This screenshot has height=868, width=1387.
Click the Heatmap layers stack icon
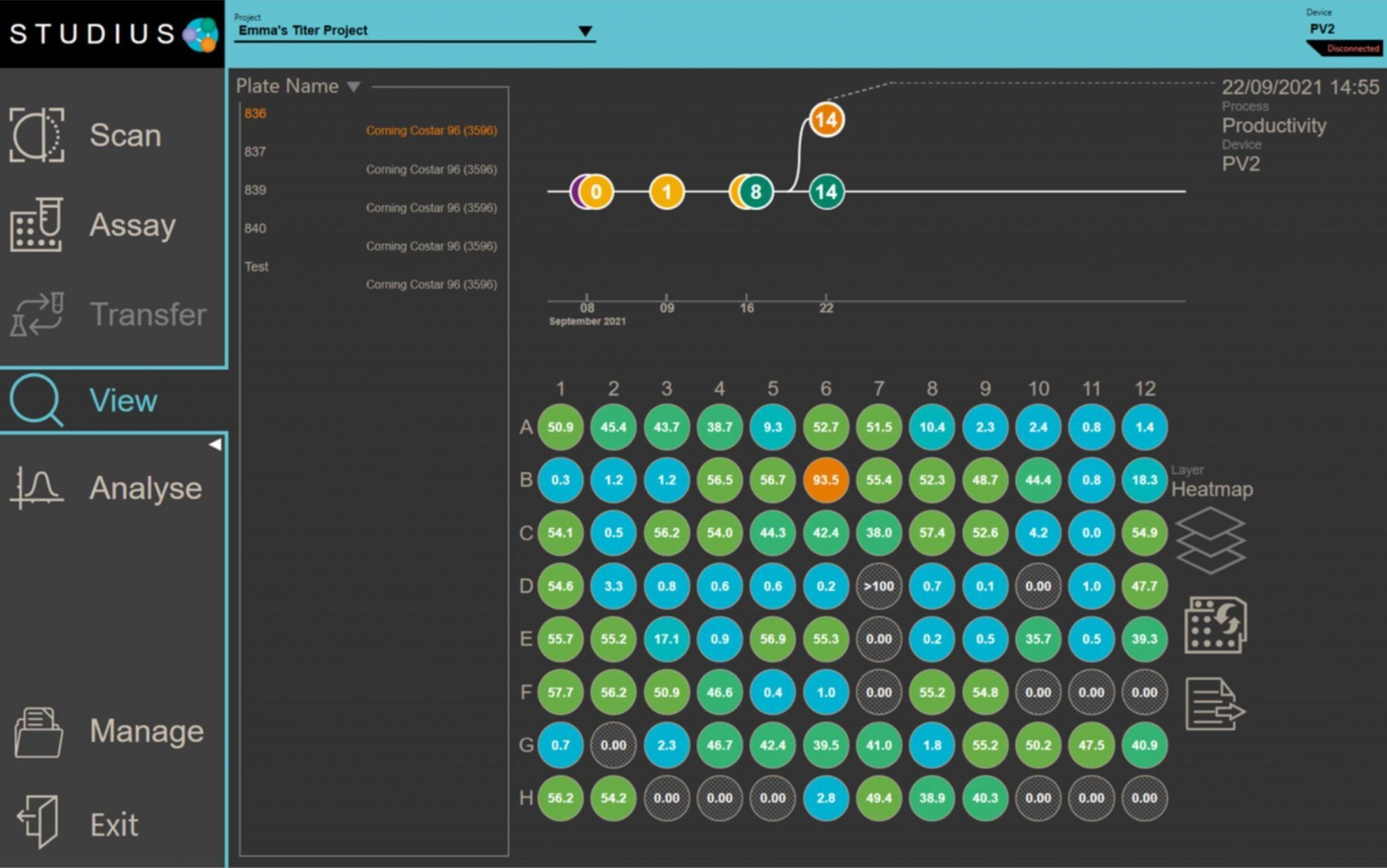tap(1210, 540)
